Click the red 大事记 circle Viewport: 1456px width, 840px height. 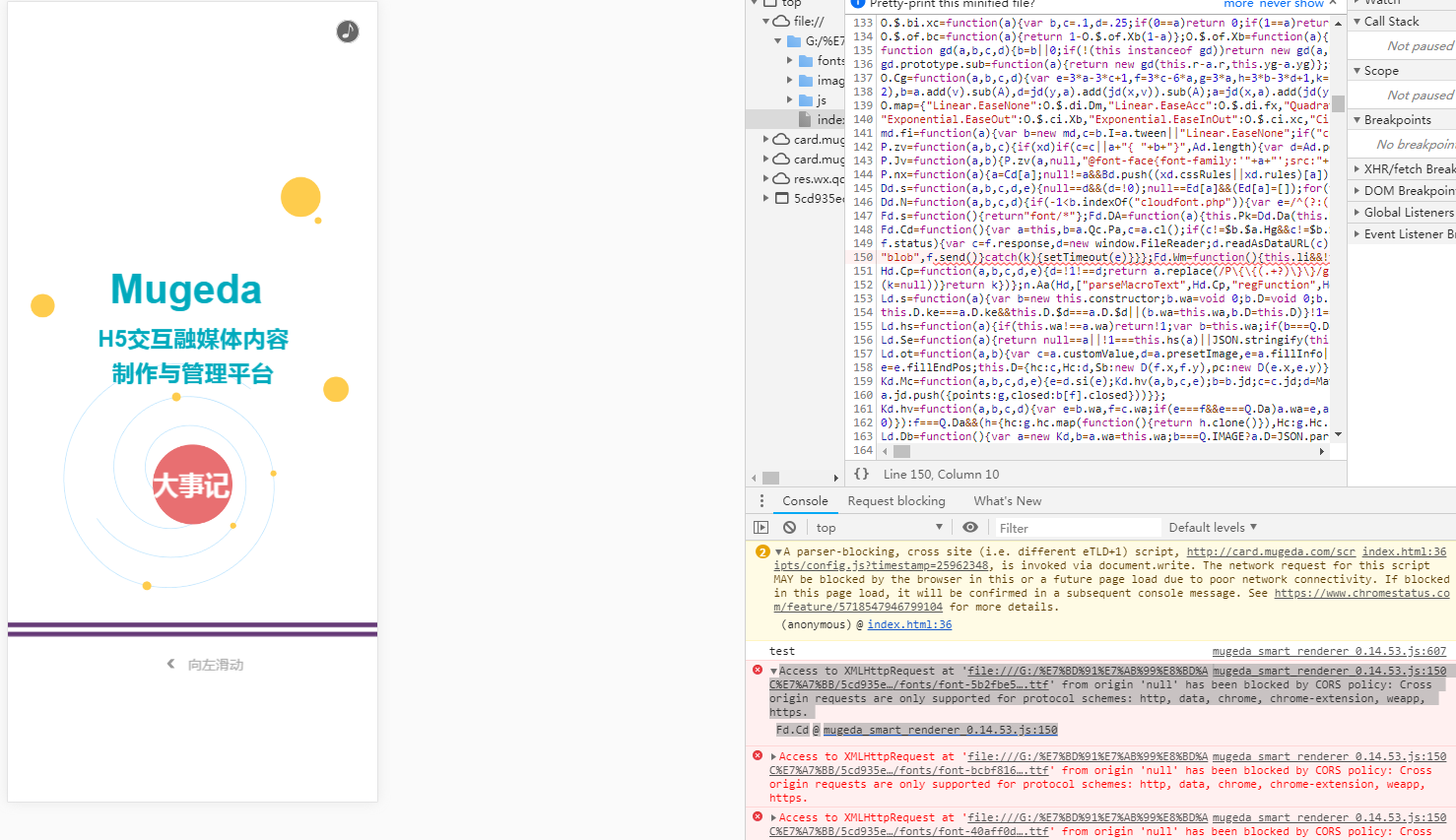(193, 485)
